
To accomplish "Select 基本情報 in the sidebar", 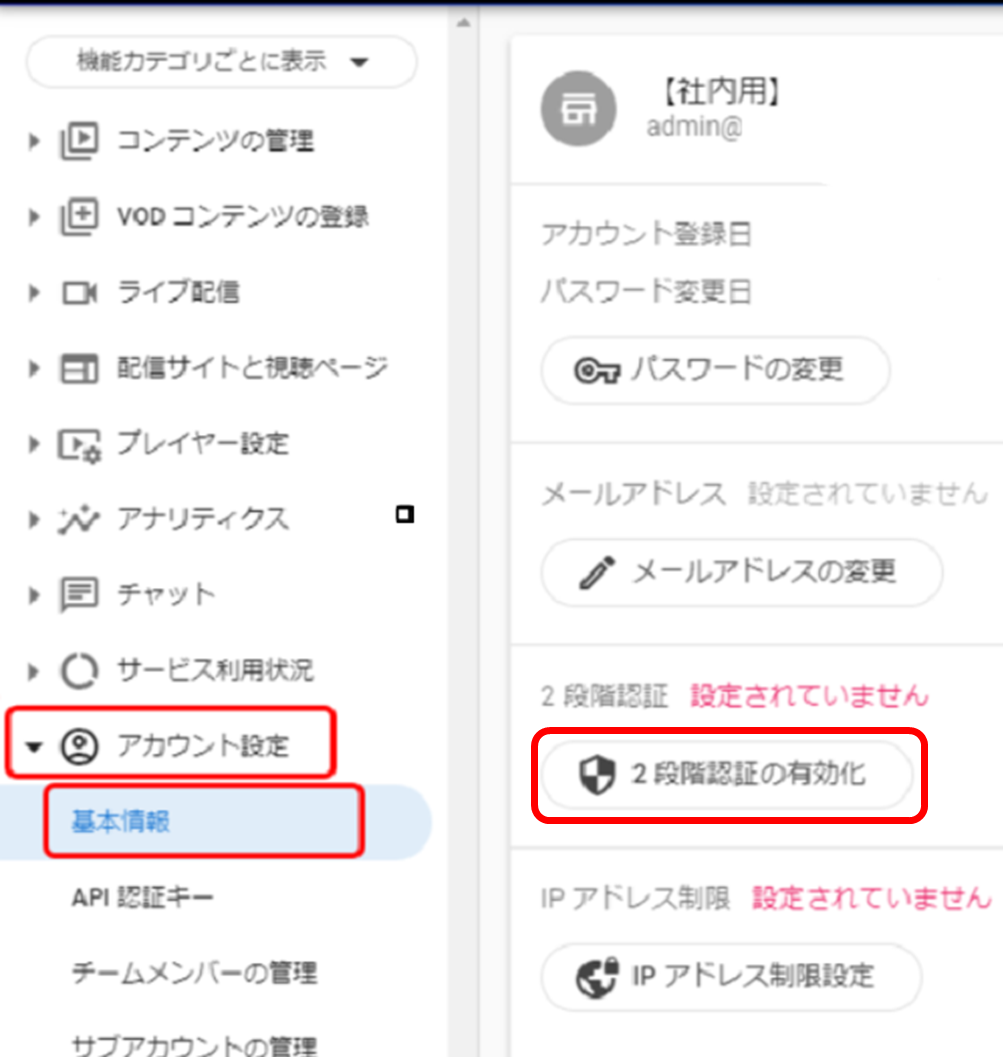I will point(121,822).
